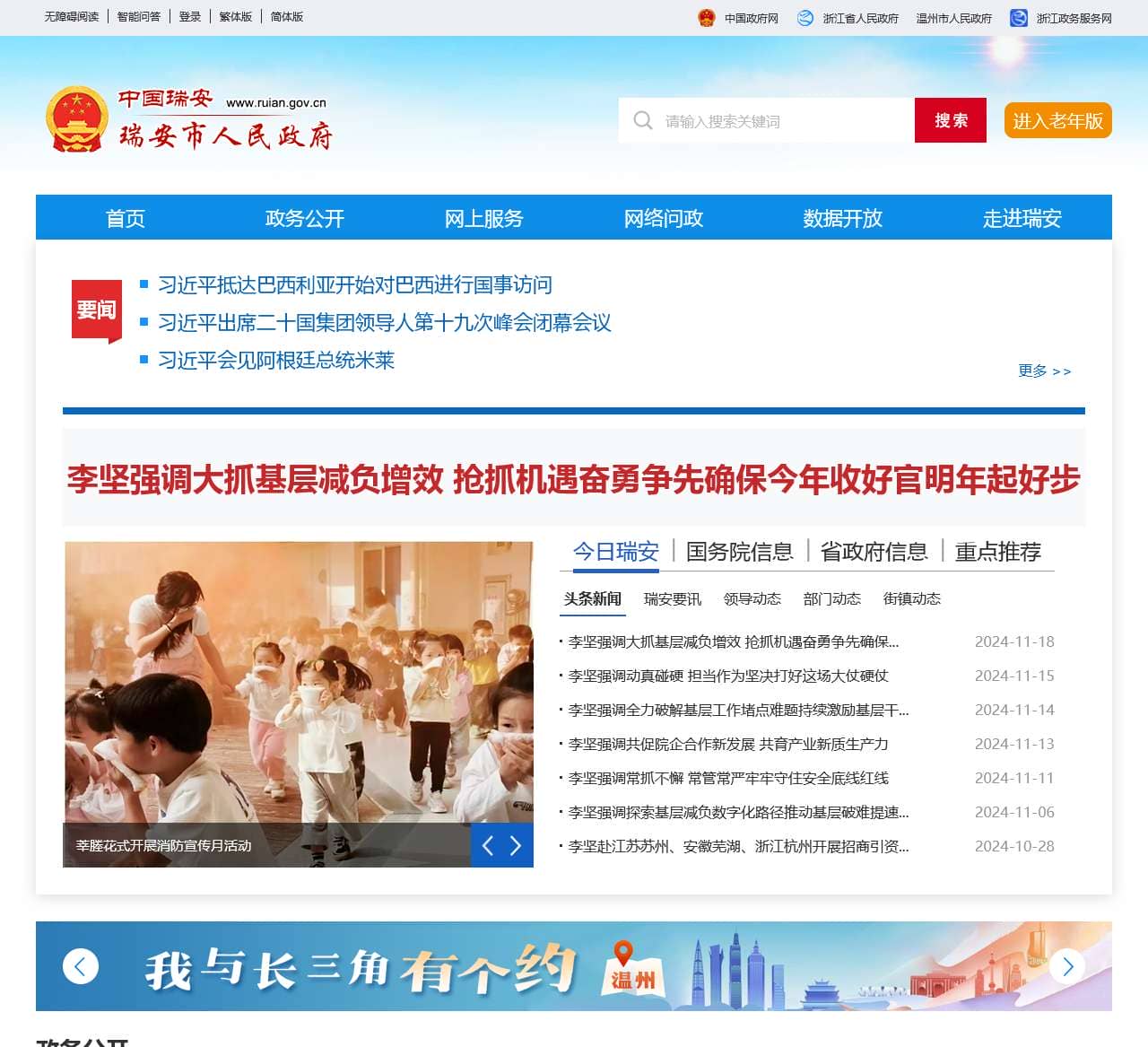This screenshot has width=1148, height=1047.
Task: Select the 瑞安要讯 sub-tab
Action: click(x=673, y=598)
